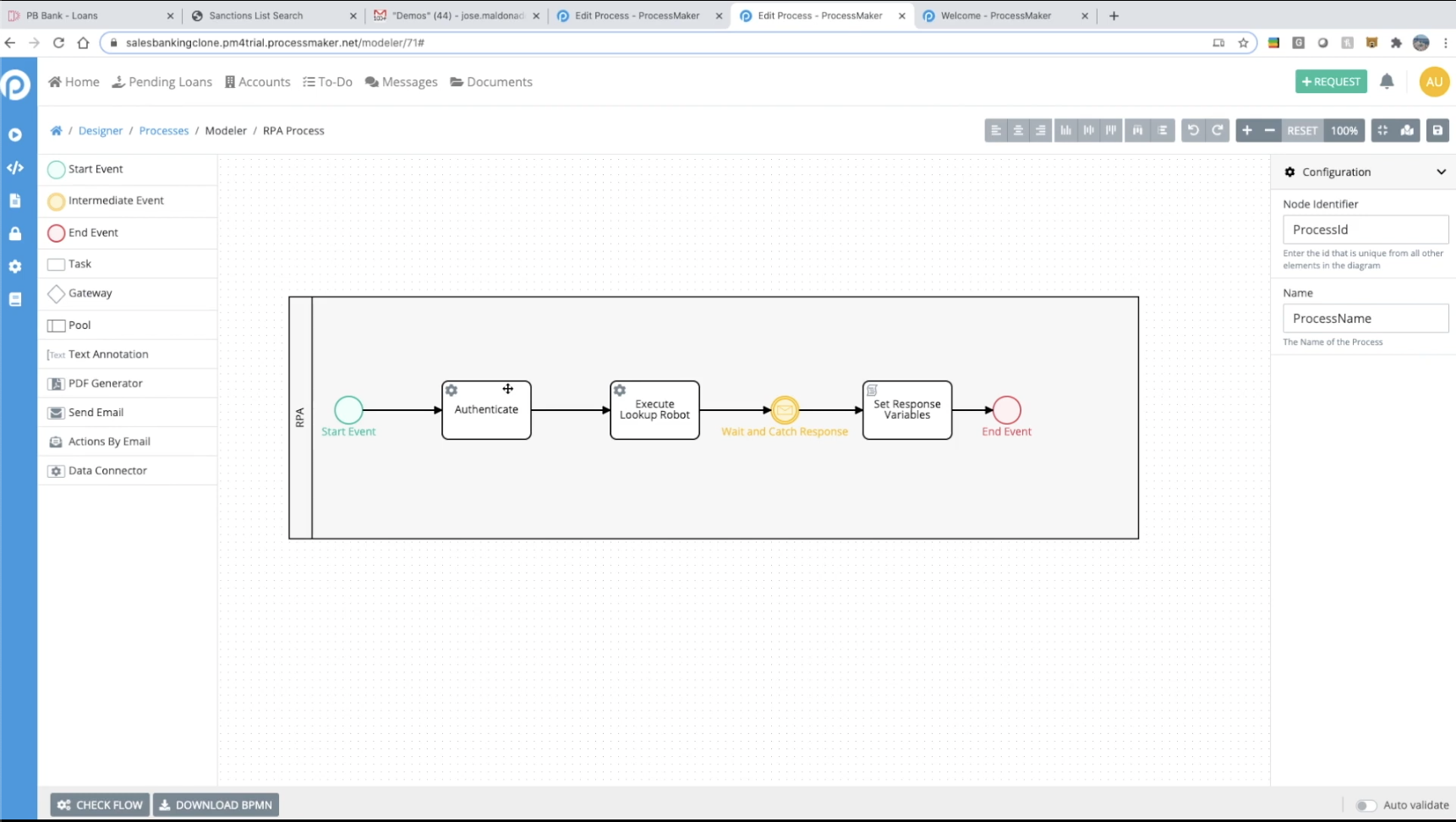Collapse the Configuration panel chevron
1456x822 pixels.
point(1442,172)
